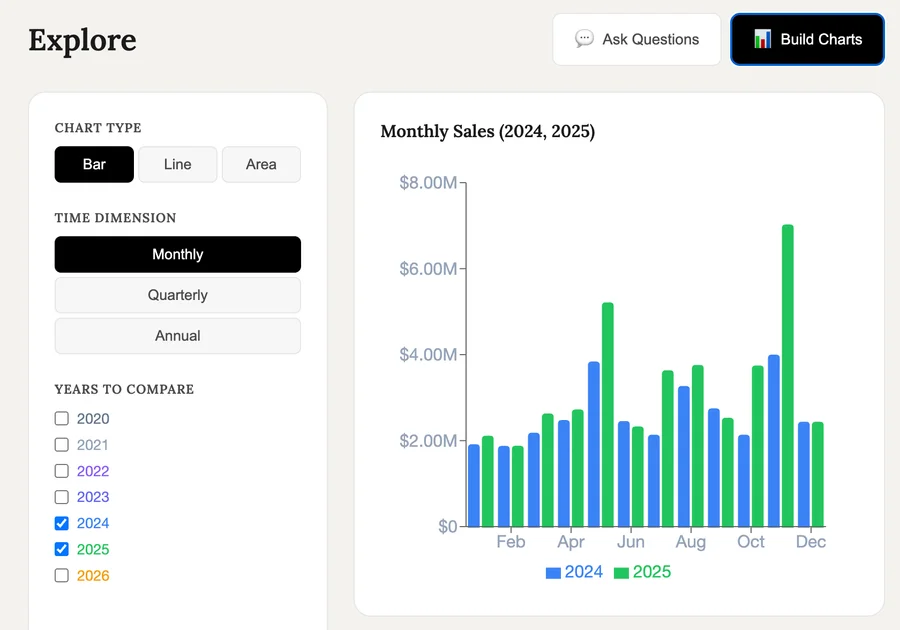Viewport: 900px width, 630px height.
Task: Switch time dimension to Quarterly
Action: (x=177, y=295)
